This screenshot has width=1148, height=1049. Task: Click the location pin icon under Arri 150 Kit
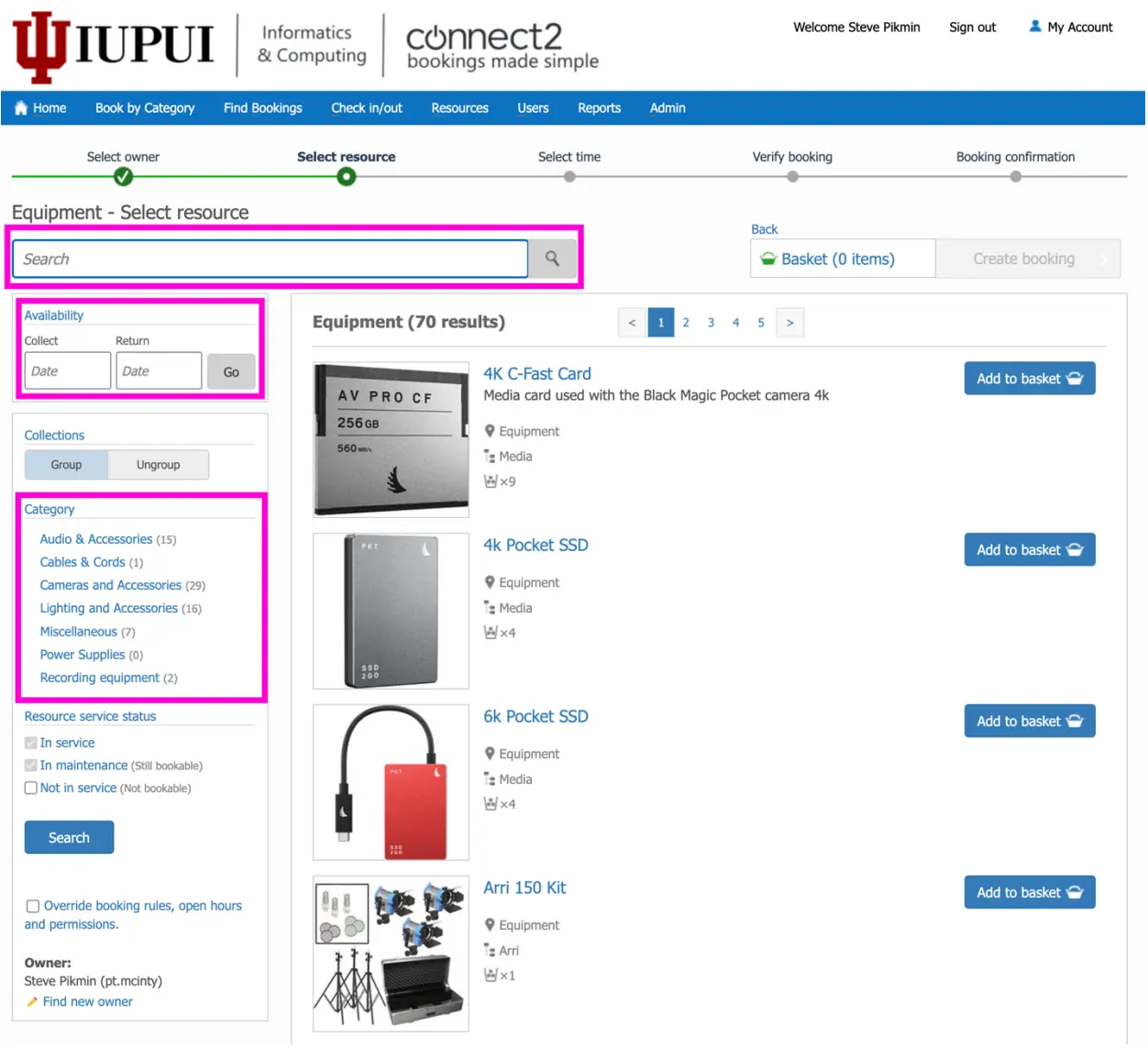pyautogui.click(x=490, y=926)
